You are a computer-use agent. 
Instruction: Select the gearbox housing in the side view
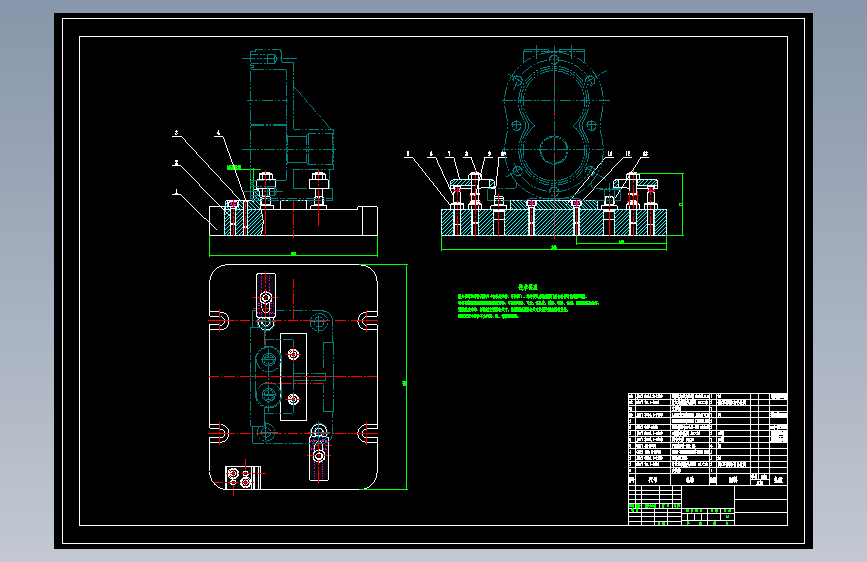click(290, 124)
